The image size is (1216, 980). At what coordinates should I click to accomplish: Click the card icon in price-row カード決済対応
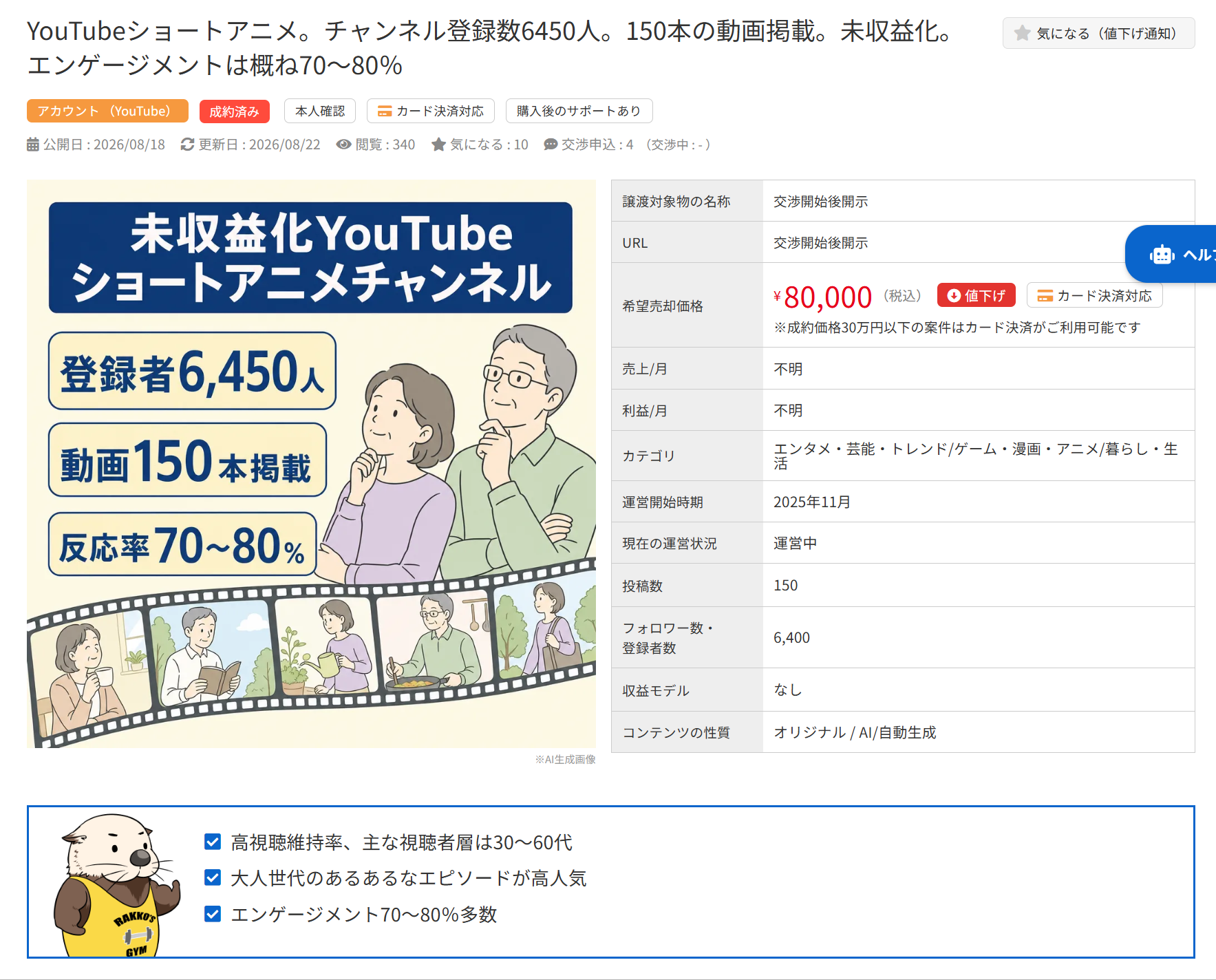1045,296
